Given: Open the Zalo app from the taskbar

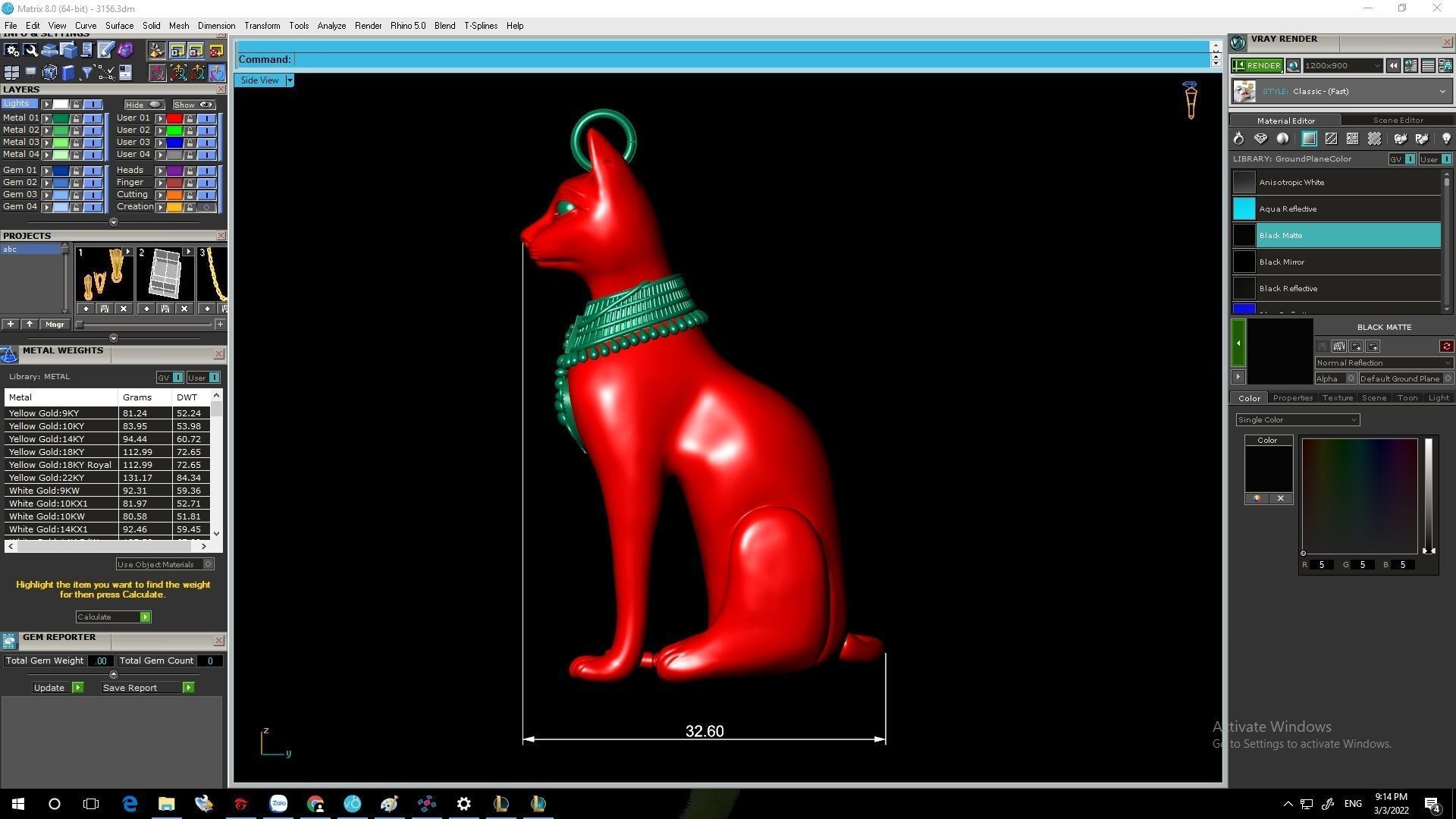Looking at the screenshot, I should 278,804.
